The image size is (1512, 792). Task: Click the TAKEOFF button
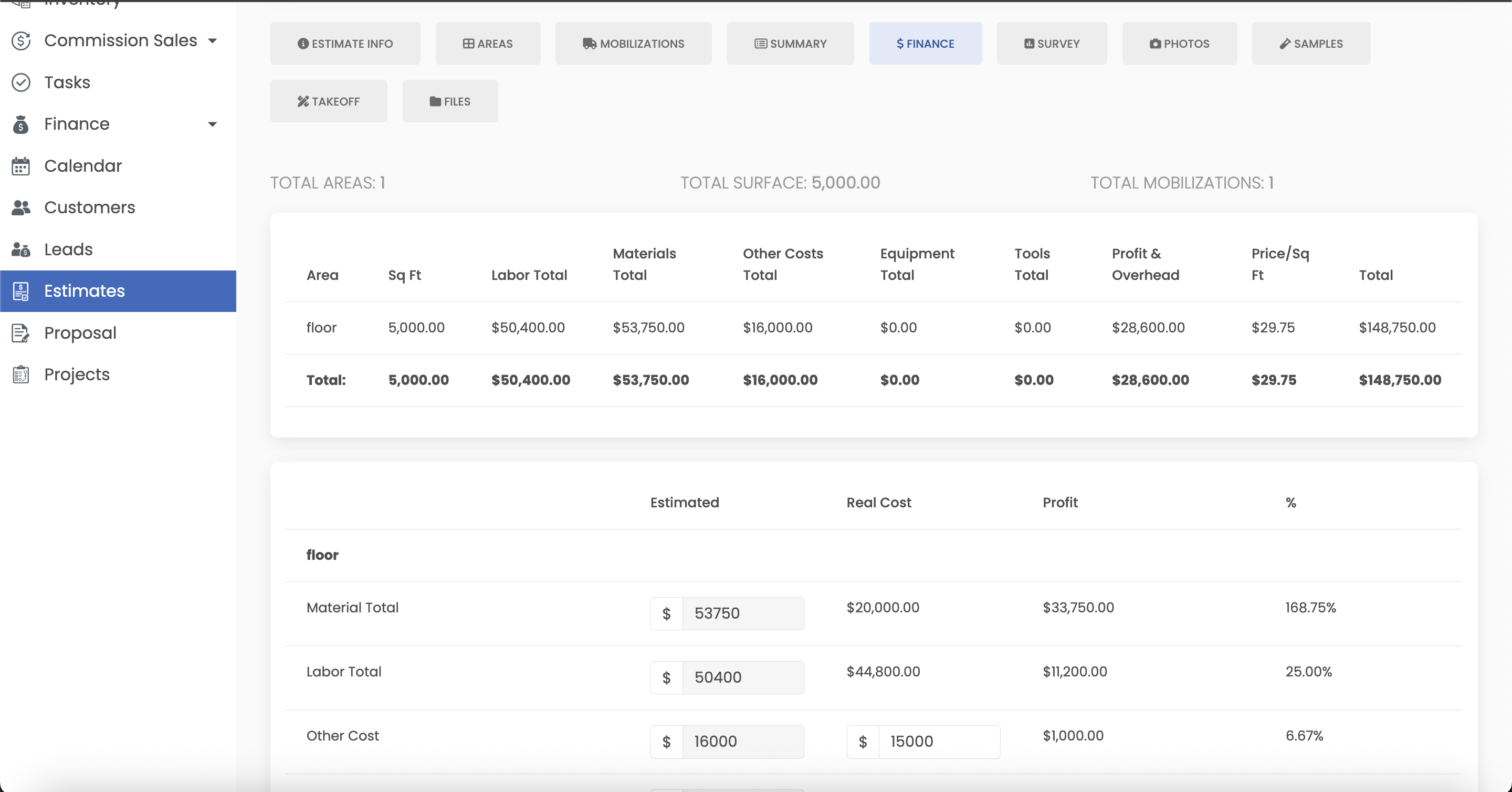coord(329,101)
